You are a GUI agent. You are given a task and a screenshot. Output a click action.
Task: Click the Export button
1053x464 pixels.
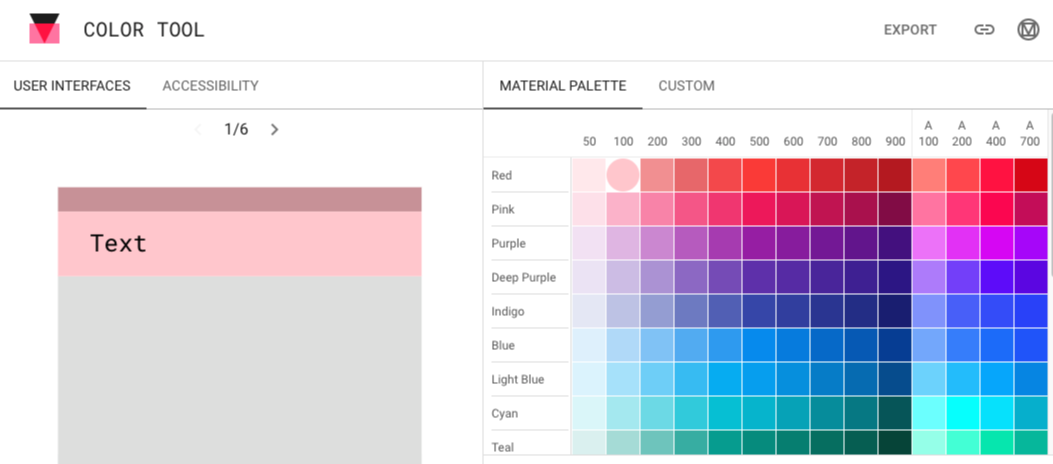910,30
